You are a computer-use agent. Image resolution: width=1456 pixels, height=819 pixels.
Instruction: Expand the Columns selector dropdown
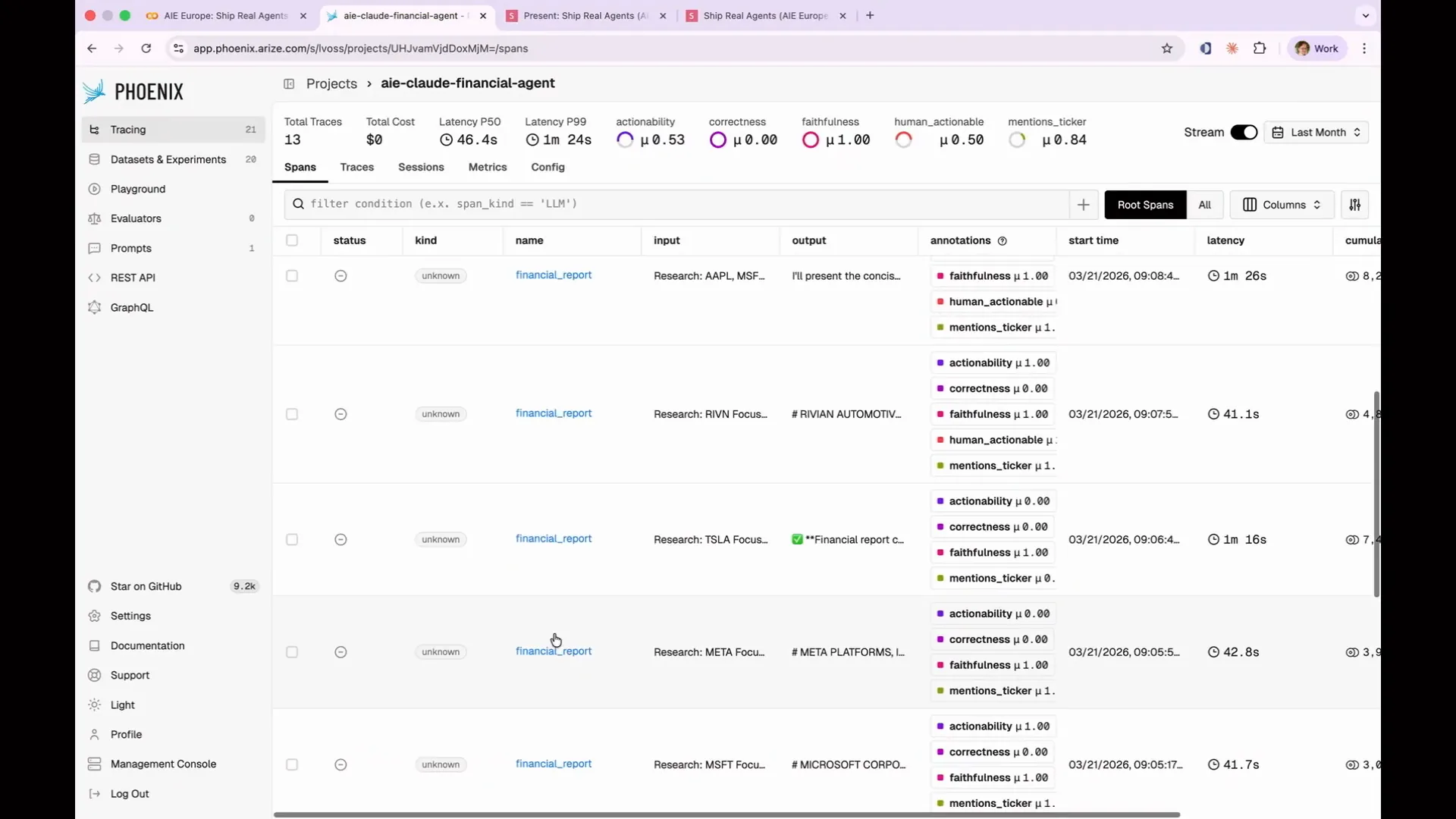pos(1282,205)
